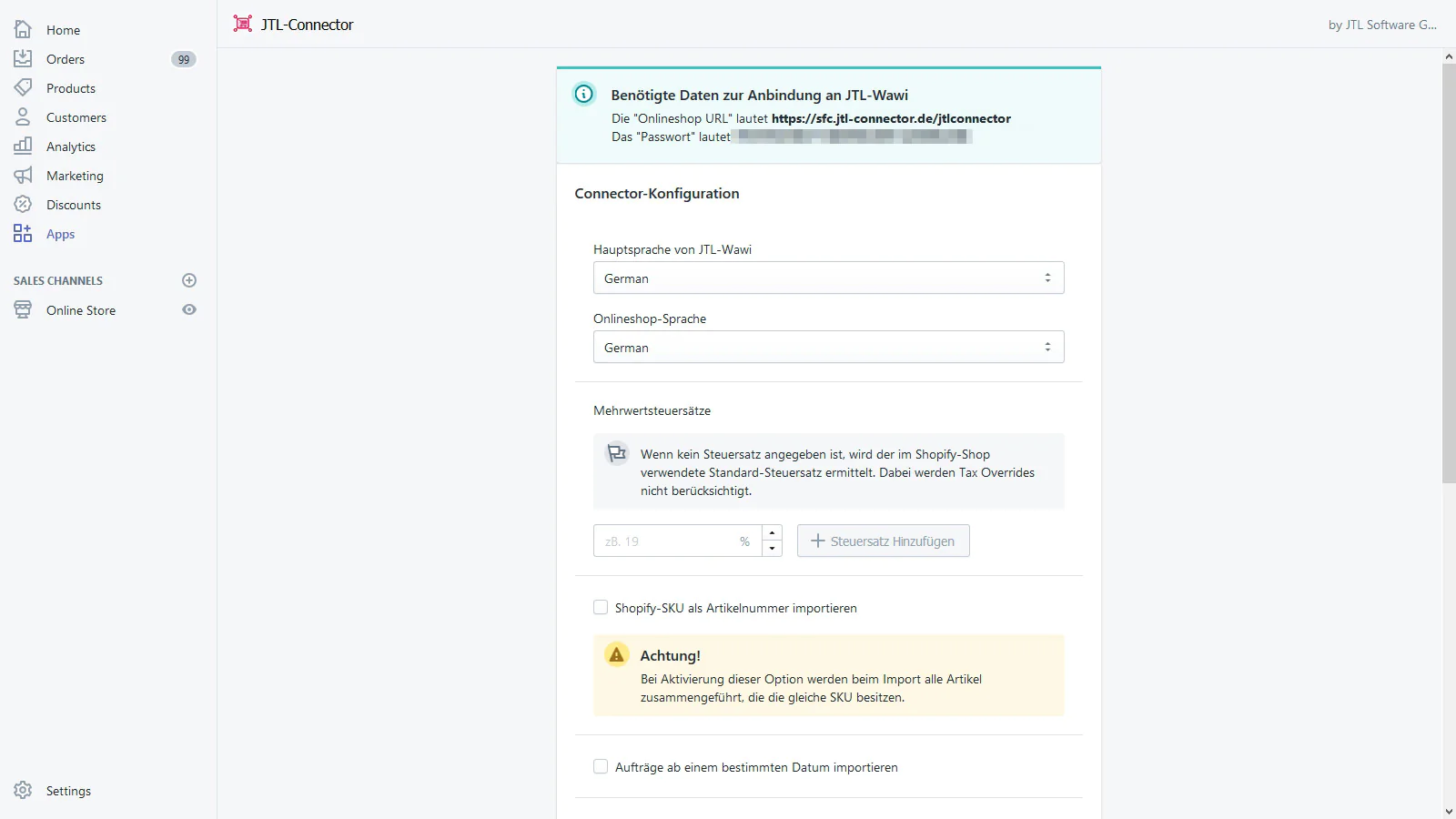Increase tax rate with up stepper arrow
Image resolution: width=1456 pixels, height=819 pixels.
pos(772,533)
